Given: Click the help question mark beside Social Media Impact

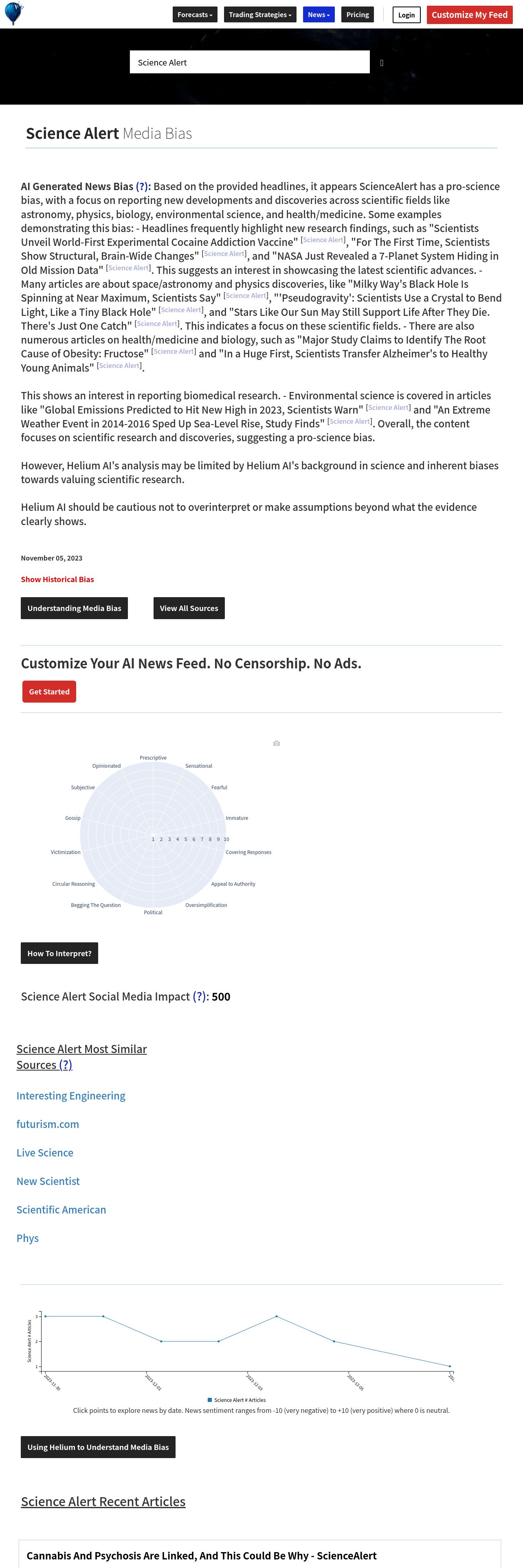Looking at the screenshot, I should (x=199, y=996).
